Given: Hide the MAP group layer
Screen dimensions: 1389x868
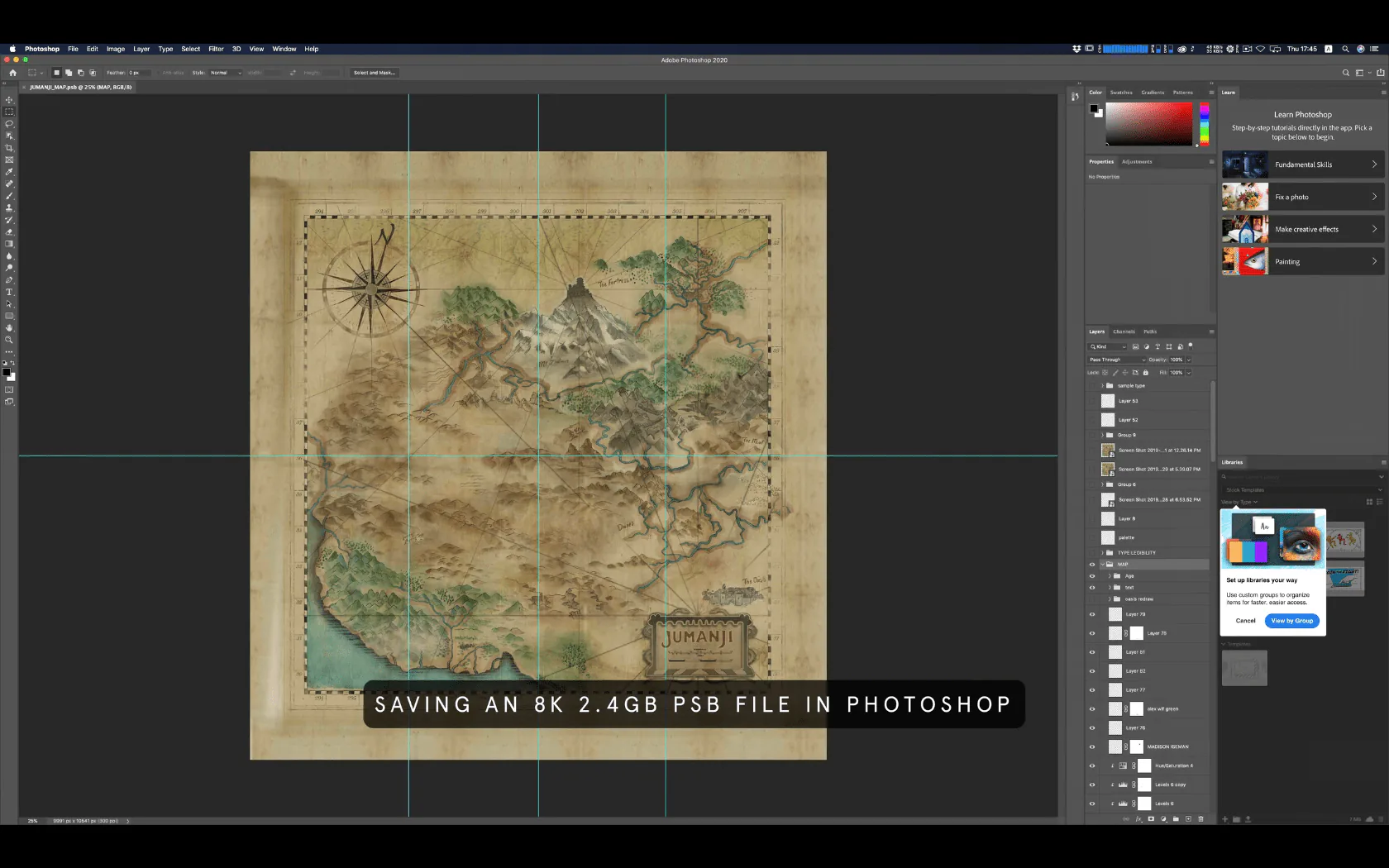Looking at the screenshot, I should tap(1091, 565).
